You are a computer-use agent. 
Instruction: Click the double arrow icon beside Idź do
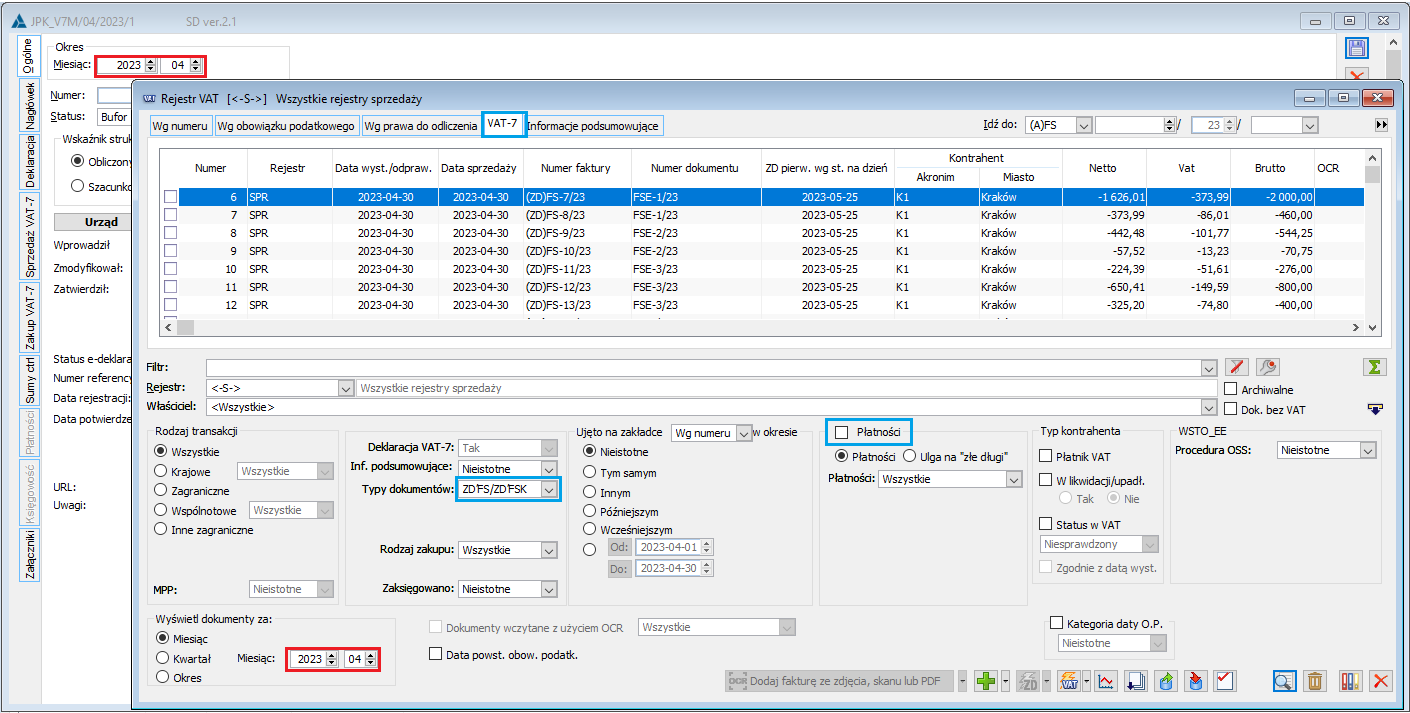[1382, 125]
